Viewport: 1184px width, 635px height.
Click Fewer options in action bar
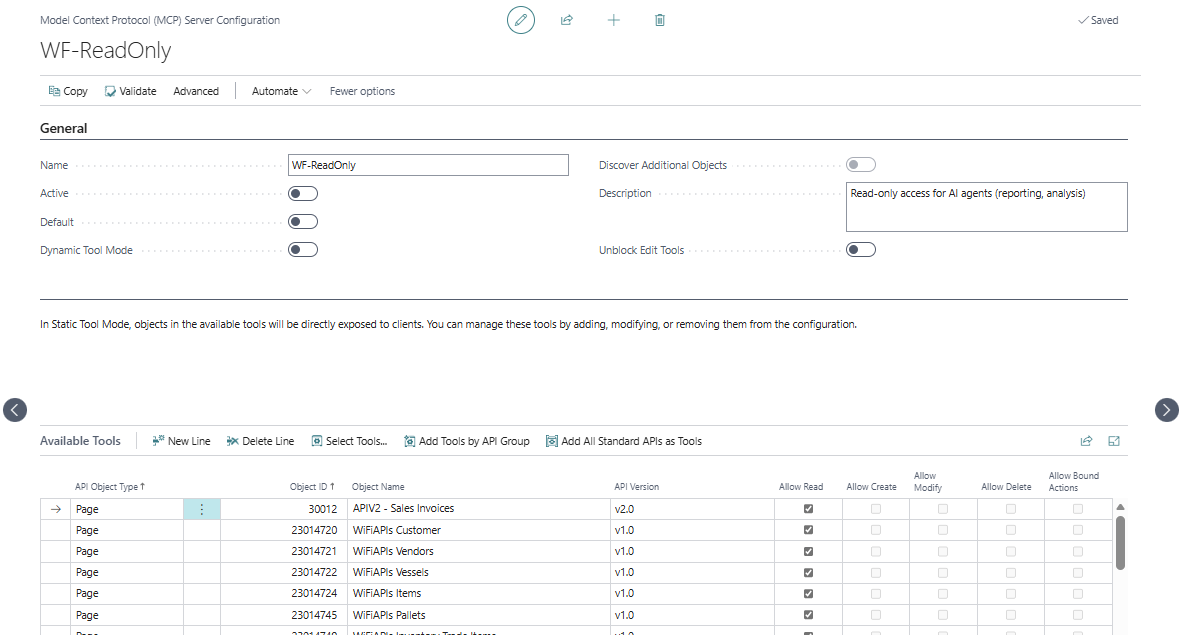tap(362, 91)
